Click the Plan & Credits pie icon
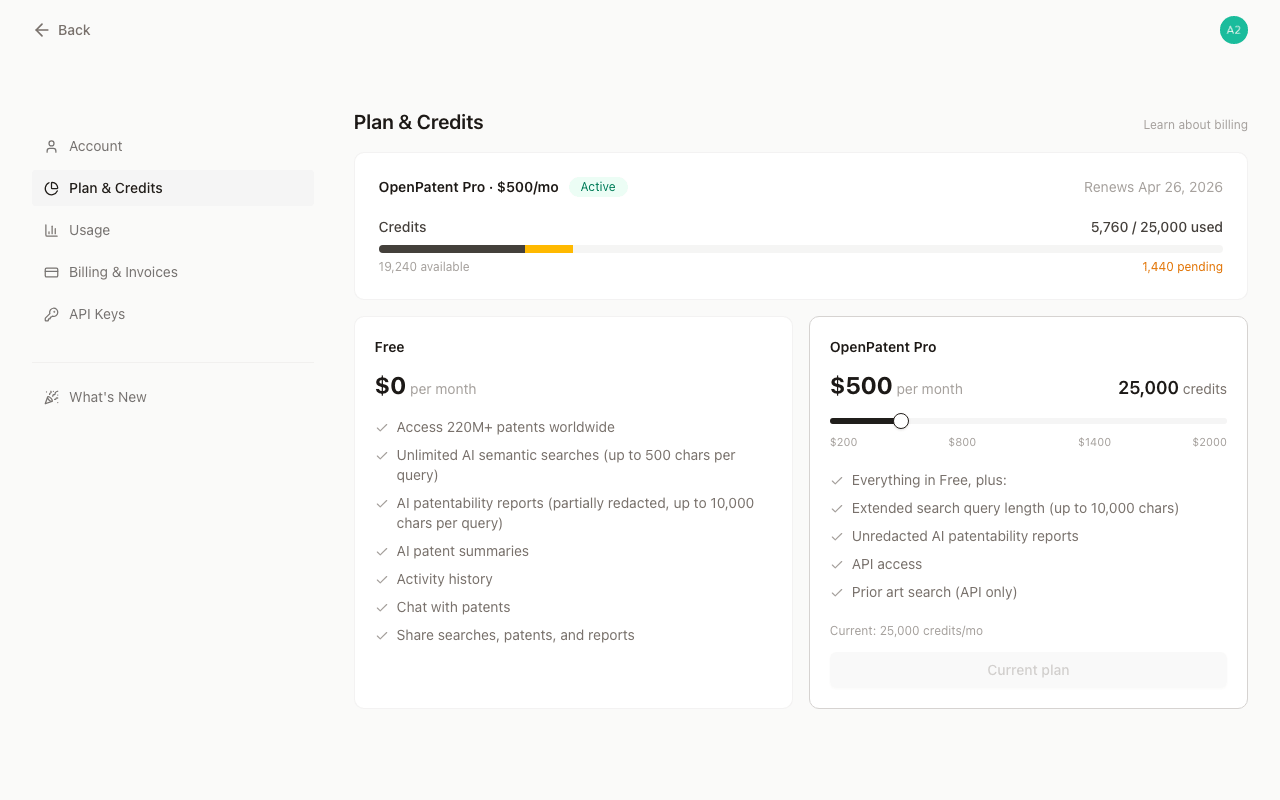This screenshot has width=1280, height=800. (x=51, y=188)
